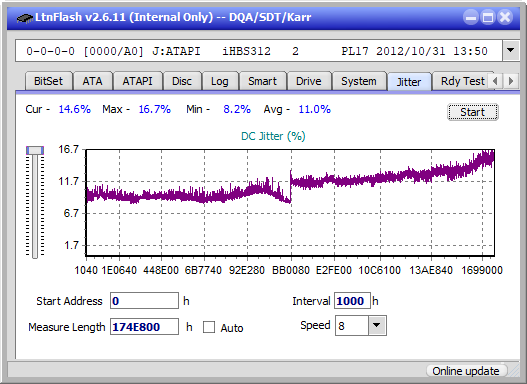Select the Jitter tab

[409, 82]
